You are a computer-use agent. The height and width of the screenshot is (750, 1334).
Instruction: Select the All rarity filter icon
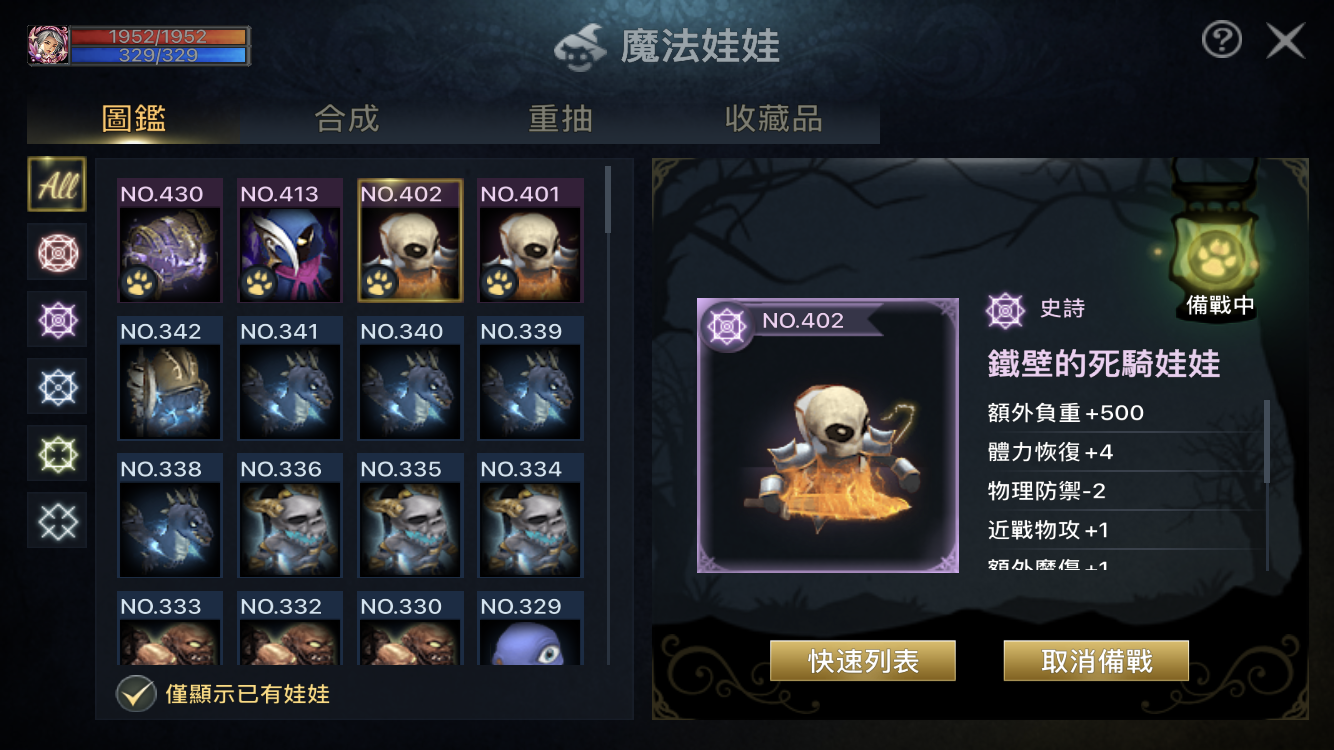coord(57,184)
